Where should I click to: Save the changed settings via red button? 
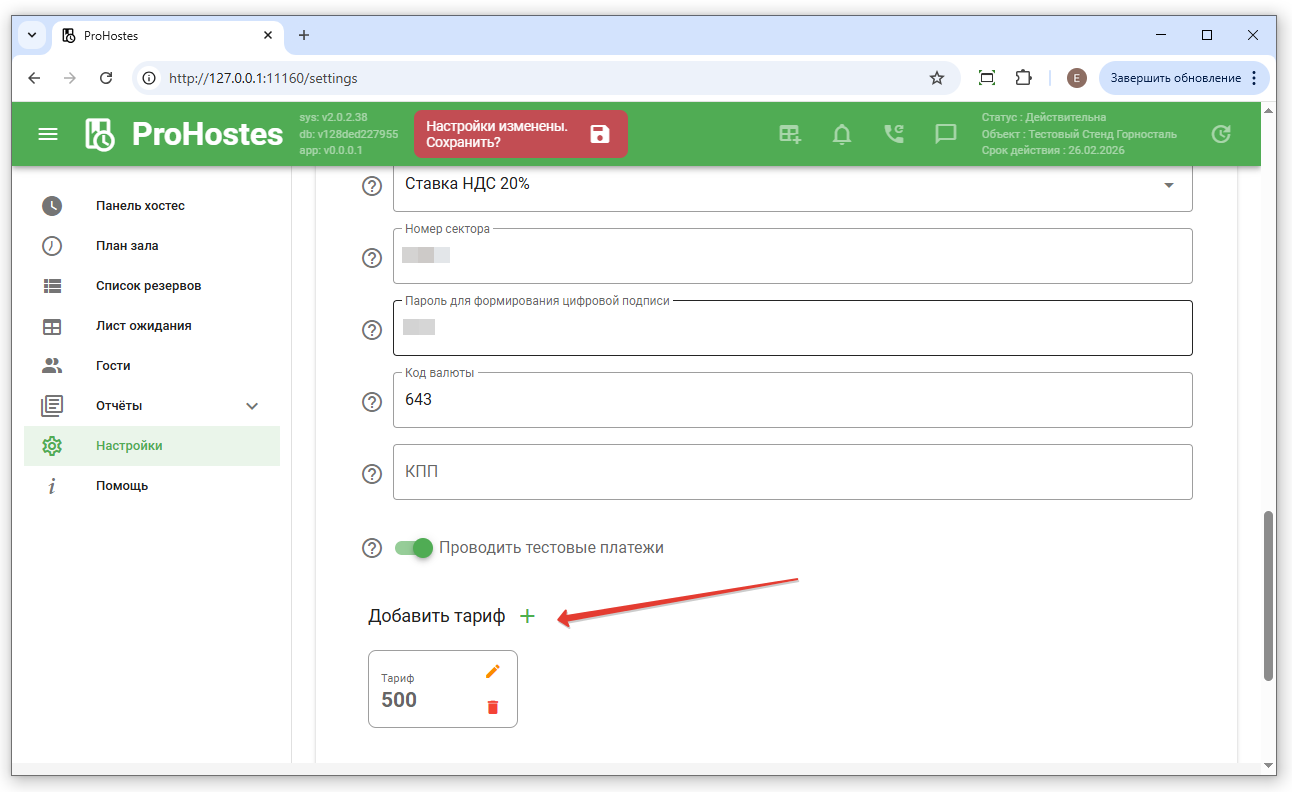(520, 134)
